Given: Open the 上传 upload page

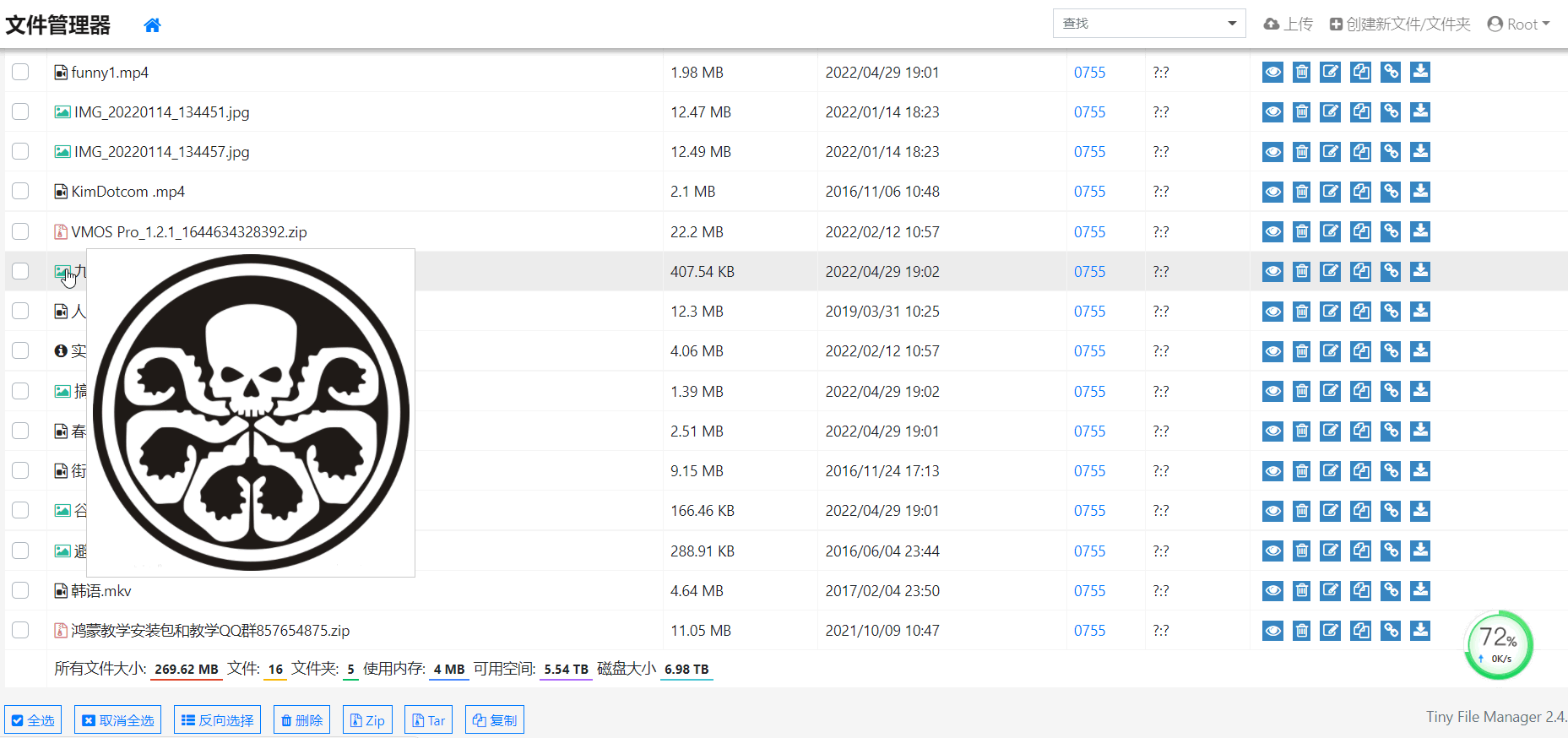Looking at the screenshot, I should tap(1288, 24).
